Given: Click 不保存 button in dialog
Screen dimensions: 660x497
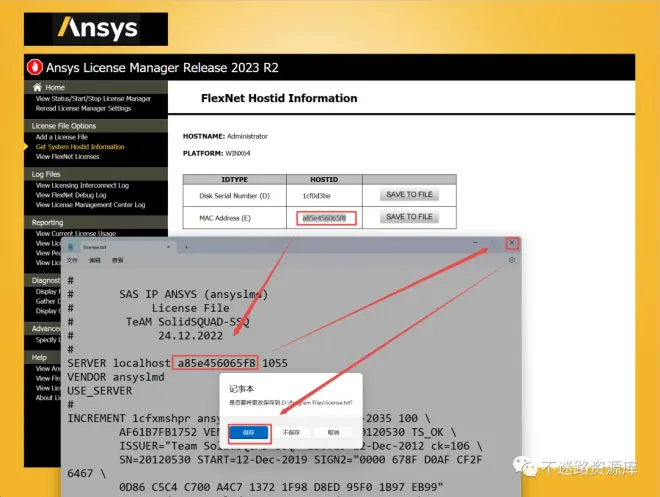Looking at the screenshot, I should pos(290,432).
